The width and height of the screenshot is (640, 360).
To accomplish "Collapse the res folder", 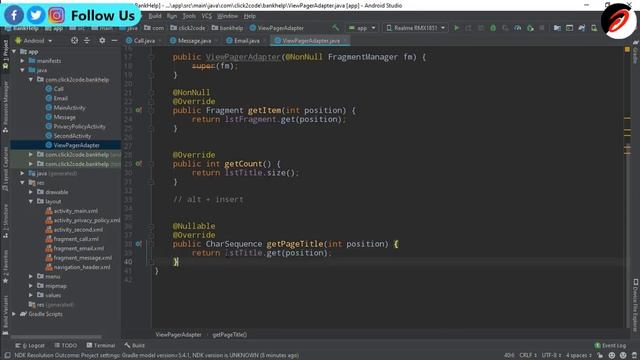I will pyautogui.click(x=22, y=183).
